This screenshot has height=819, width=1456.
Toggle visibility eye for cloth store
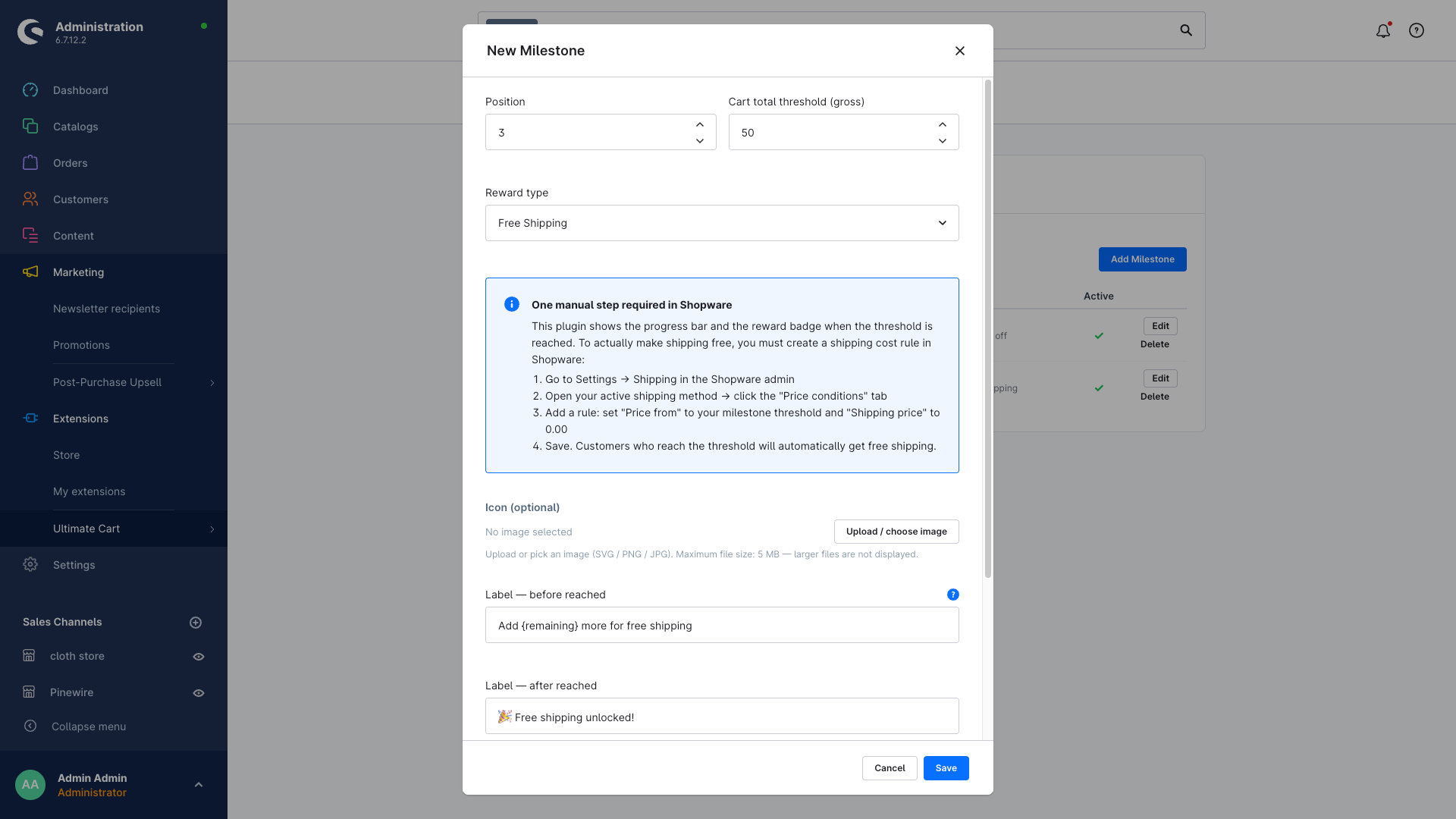tap(199, 657)
